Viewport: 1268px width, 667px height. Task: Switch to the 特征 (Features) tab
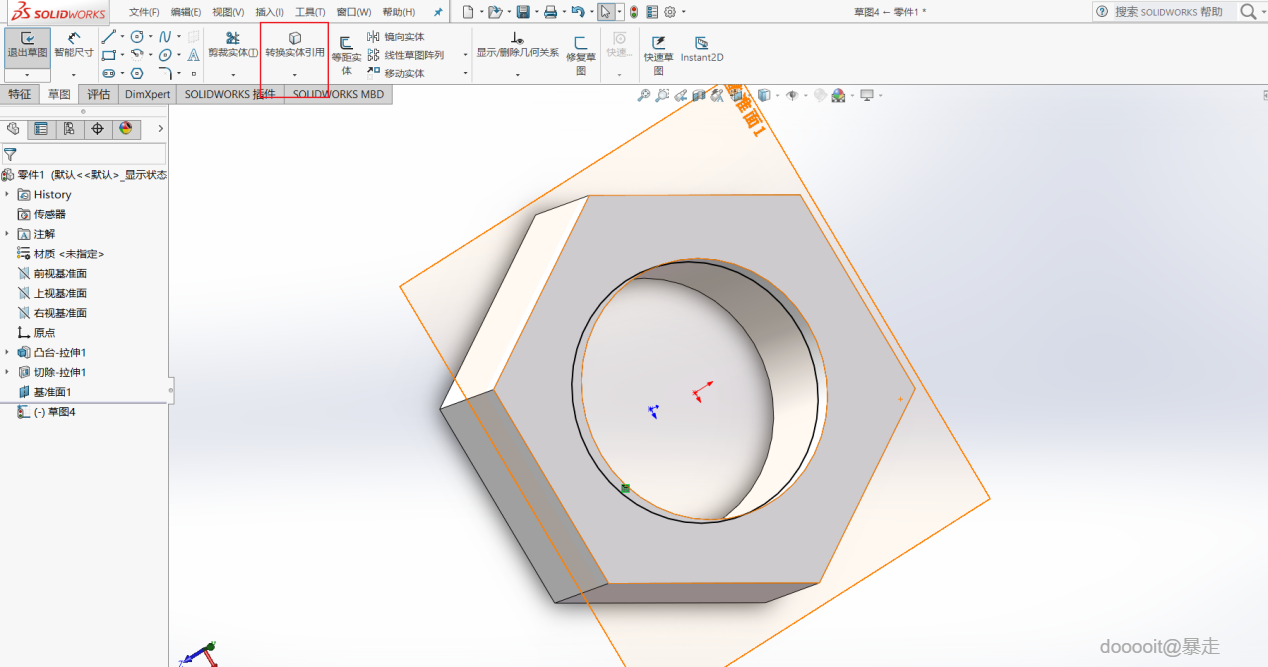(20, 94)
